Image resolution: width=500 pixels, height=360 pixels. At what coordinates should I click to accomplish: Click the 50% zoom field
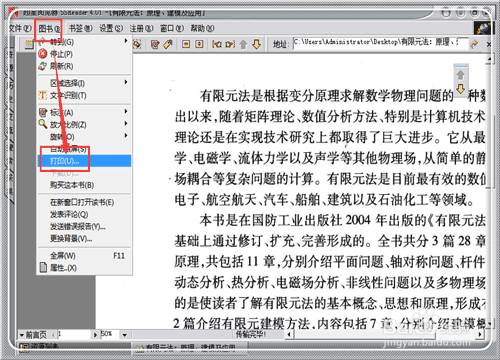coord(110,334)
